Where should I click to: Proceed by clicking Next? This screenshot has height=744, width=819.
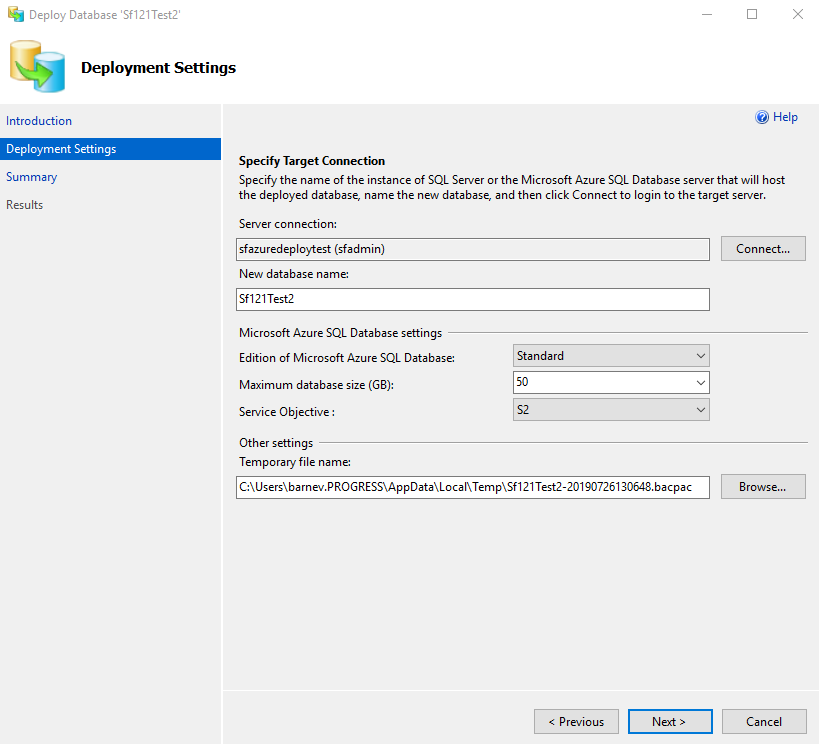tap(669, 722)
